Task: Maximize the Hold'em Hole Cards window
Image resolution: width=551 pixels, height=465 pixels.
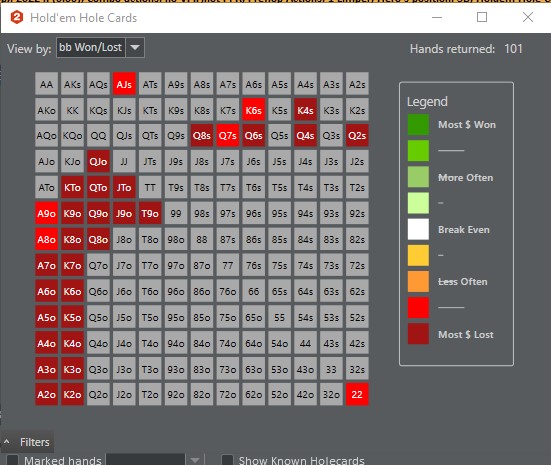Action: pos(482,17)
